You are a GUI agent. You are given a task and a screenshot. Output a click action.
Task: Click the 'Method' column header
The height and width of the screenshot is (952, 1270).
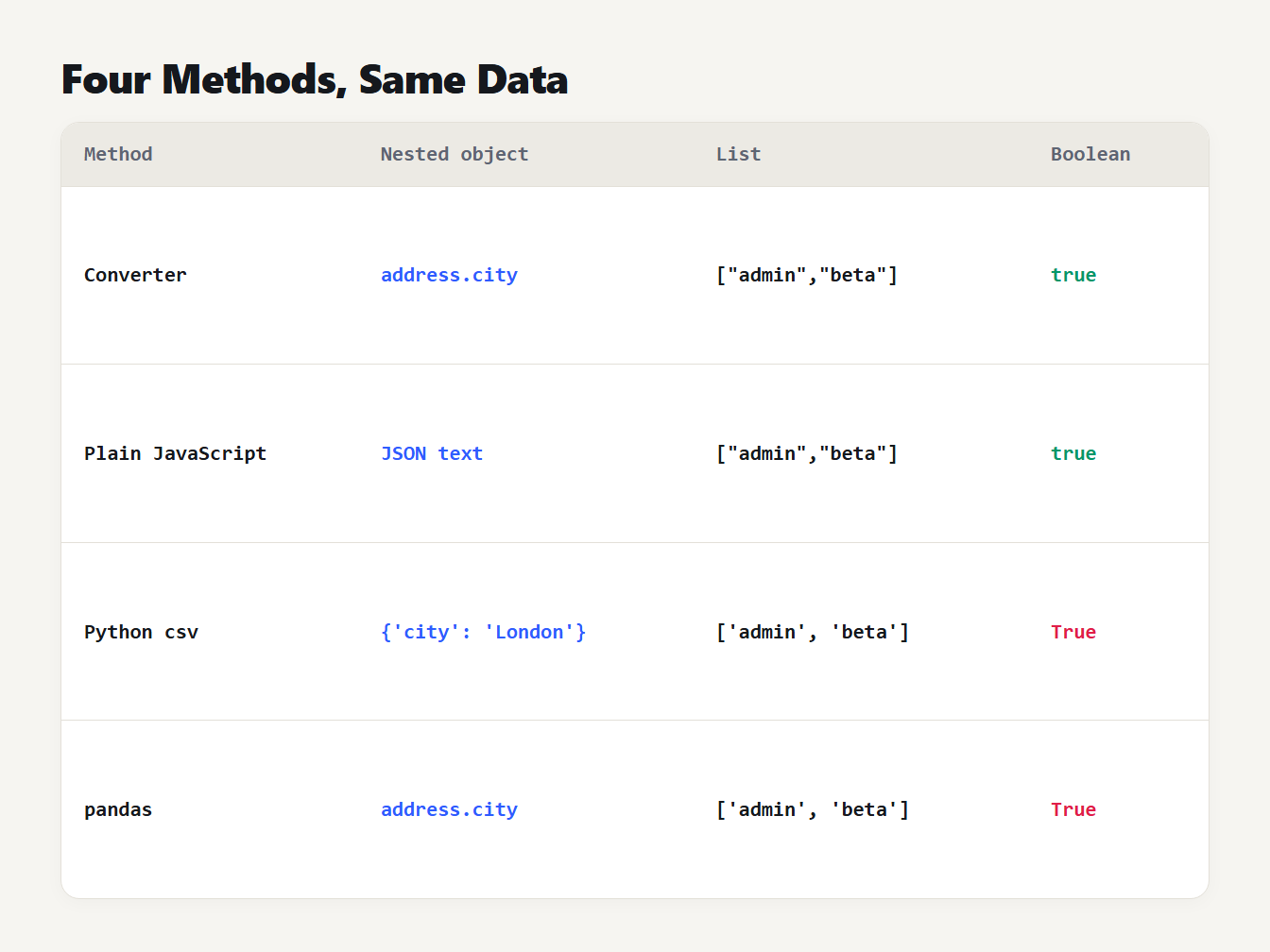coord(118,154)
